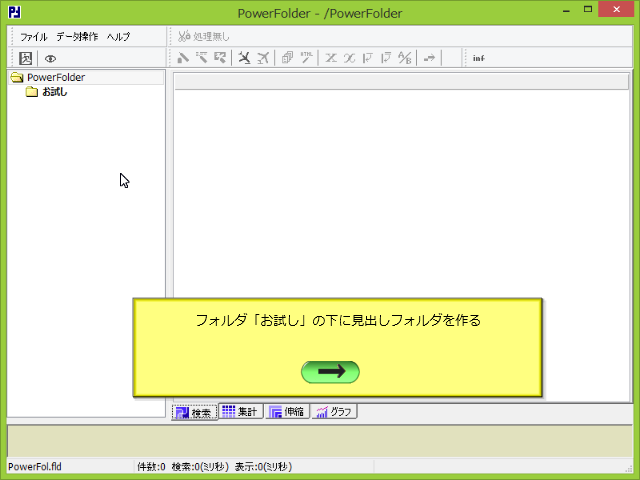Switch to the 検索 tab
Image resolution: width=640 pixels, height=480 pixels.
pos(194,412)
